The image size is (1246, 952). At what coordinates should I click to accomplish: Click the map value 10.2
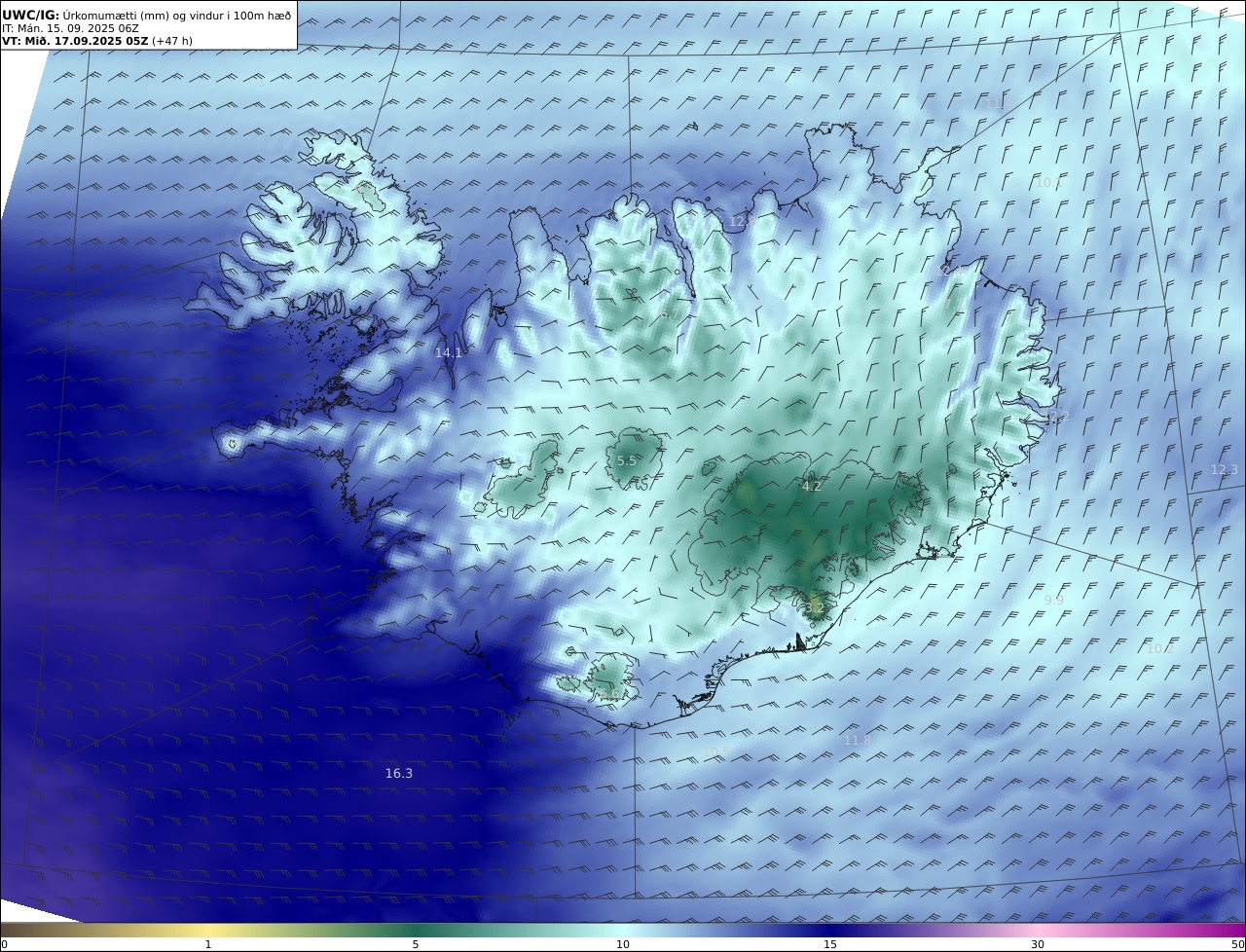pos(1159,649)
